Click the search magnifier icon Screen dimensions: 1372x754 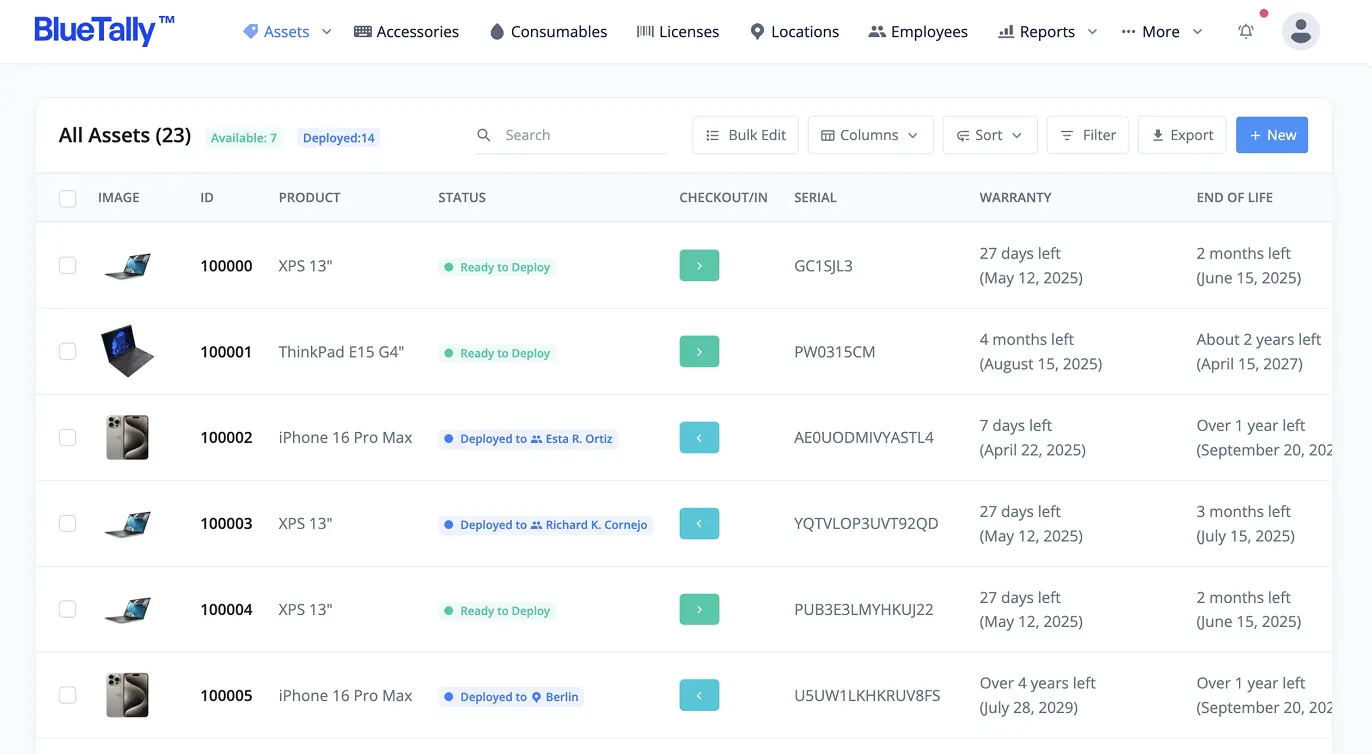[484, 135]
